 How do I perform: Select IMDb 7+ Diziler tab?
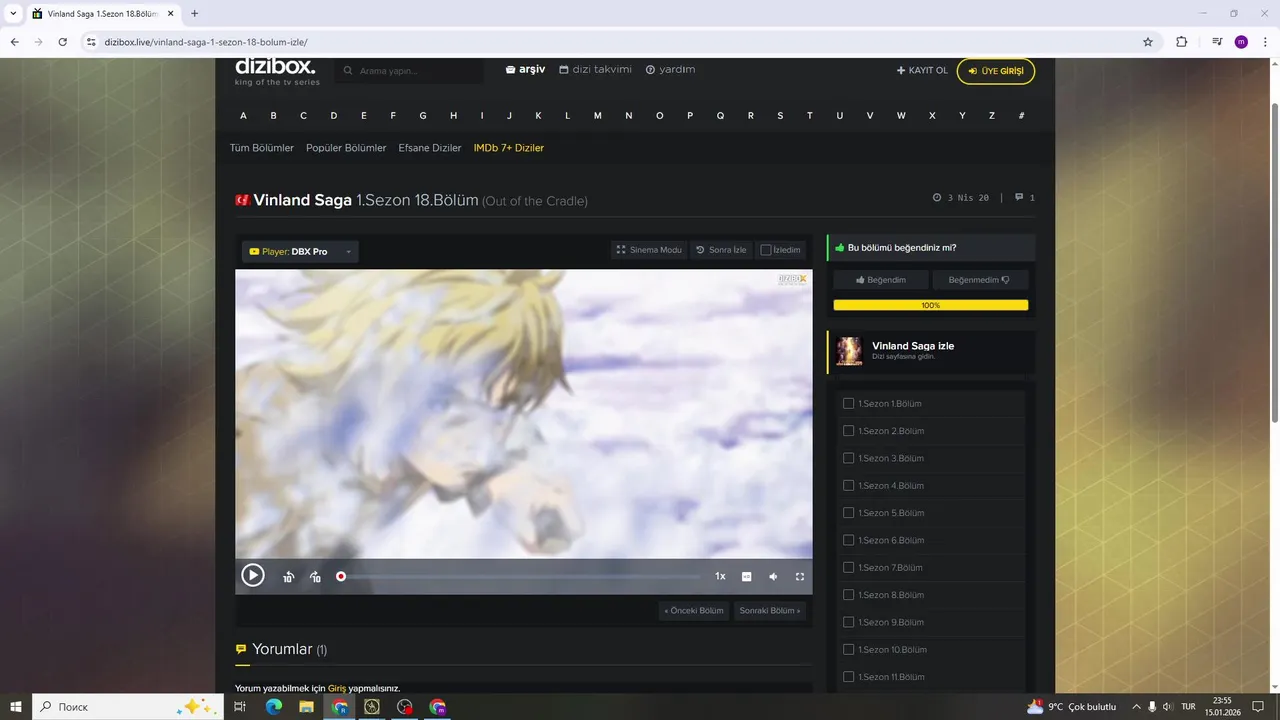[509, 148]
